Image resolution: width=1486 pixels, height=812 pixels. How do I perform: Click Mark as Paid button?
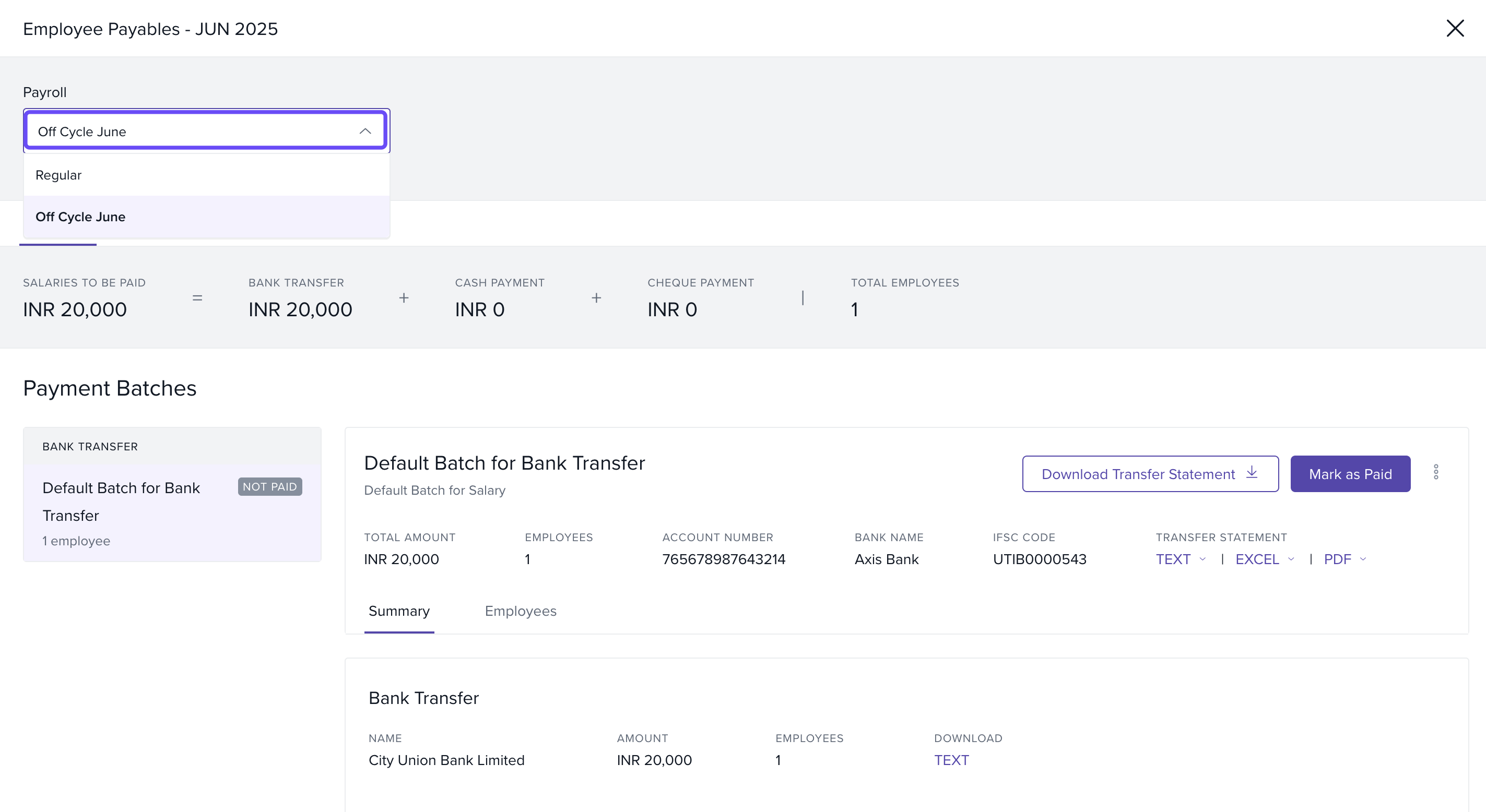pos(1350,474)
